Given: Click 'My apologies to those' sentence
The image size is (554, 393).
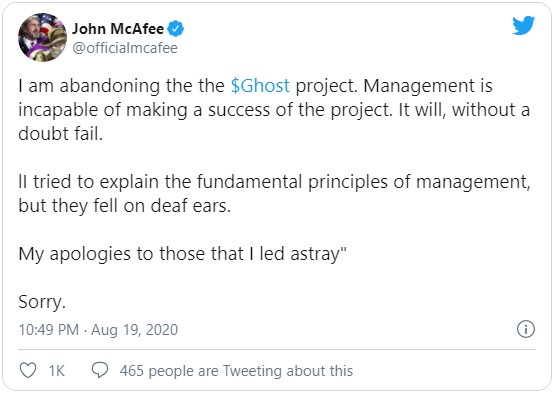Looking at the screenshot, I should pyautogui.click(x=182, y=254).
